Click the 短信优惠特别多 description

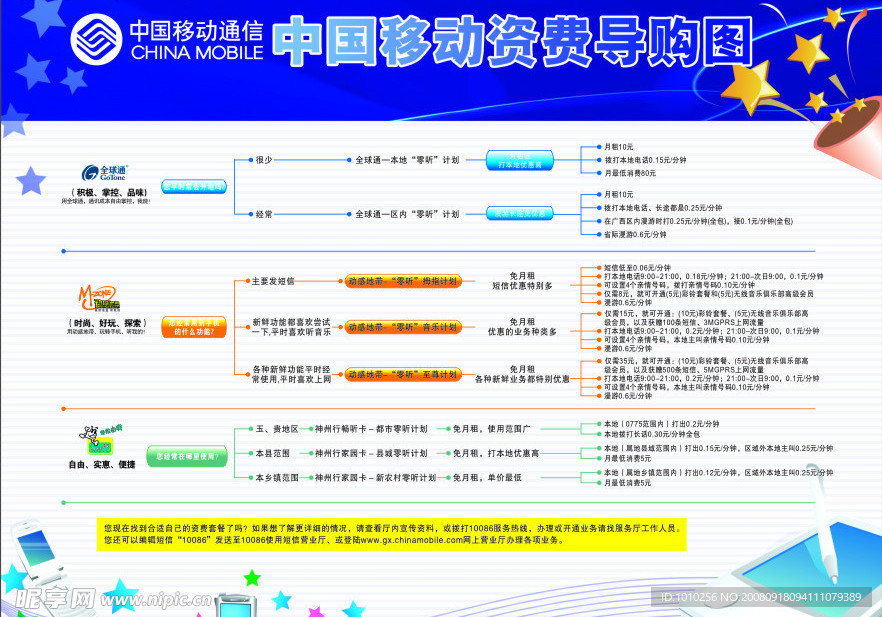click(x=522, y=286)
